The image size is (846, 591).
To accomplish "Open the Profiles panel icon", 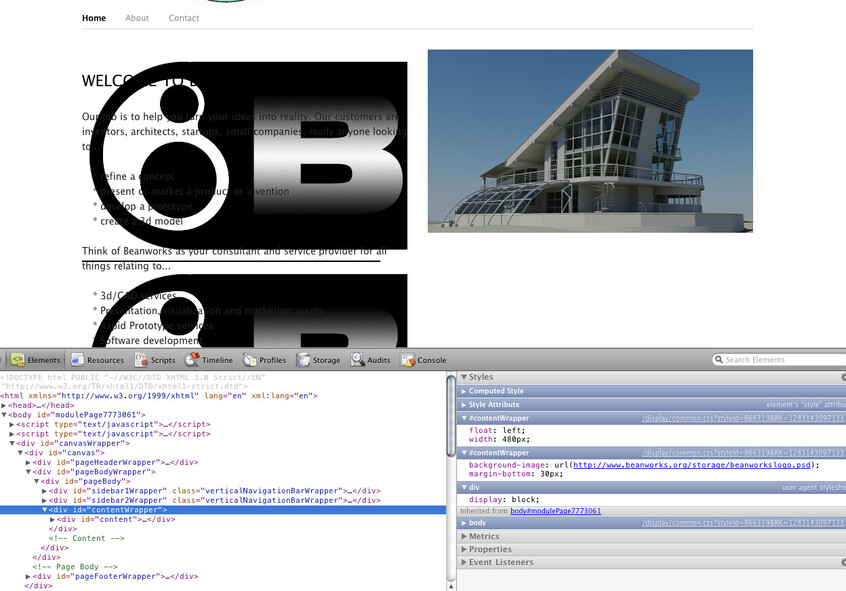I will (249, 359).
